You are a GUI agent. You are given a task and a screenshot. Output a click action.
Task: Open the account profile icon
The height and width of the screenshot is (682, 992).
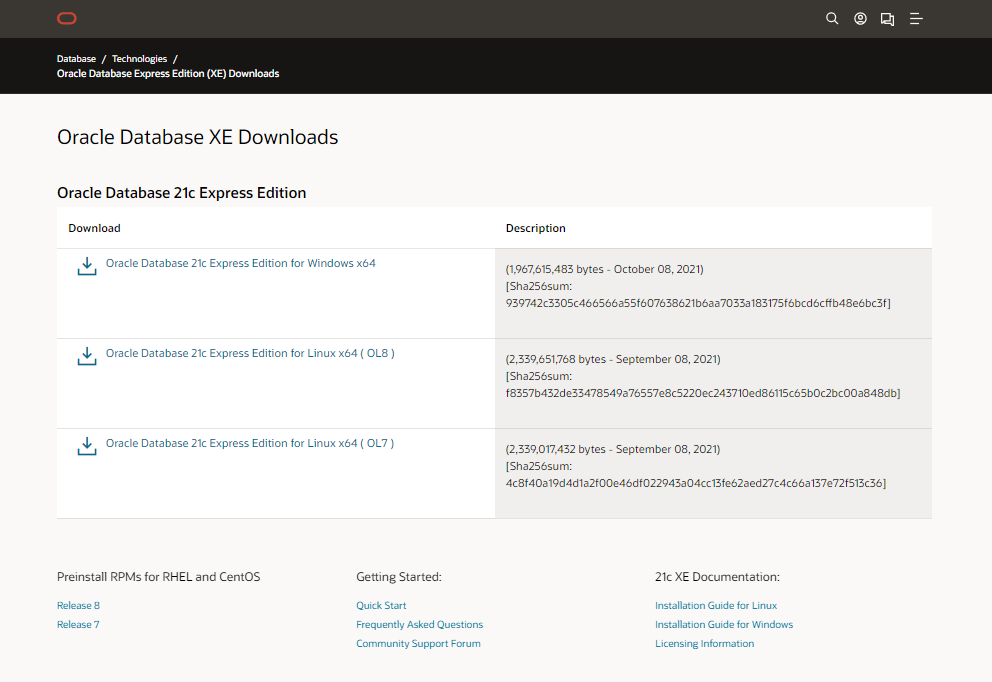(860, 18)
